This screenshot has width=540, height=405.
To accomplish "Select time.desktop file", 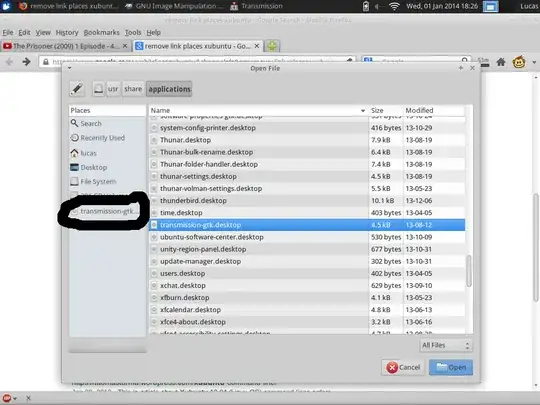I will [307, 212].
